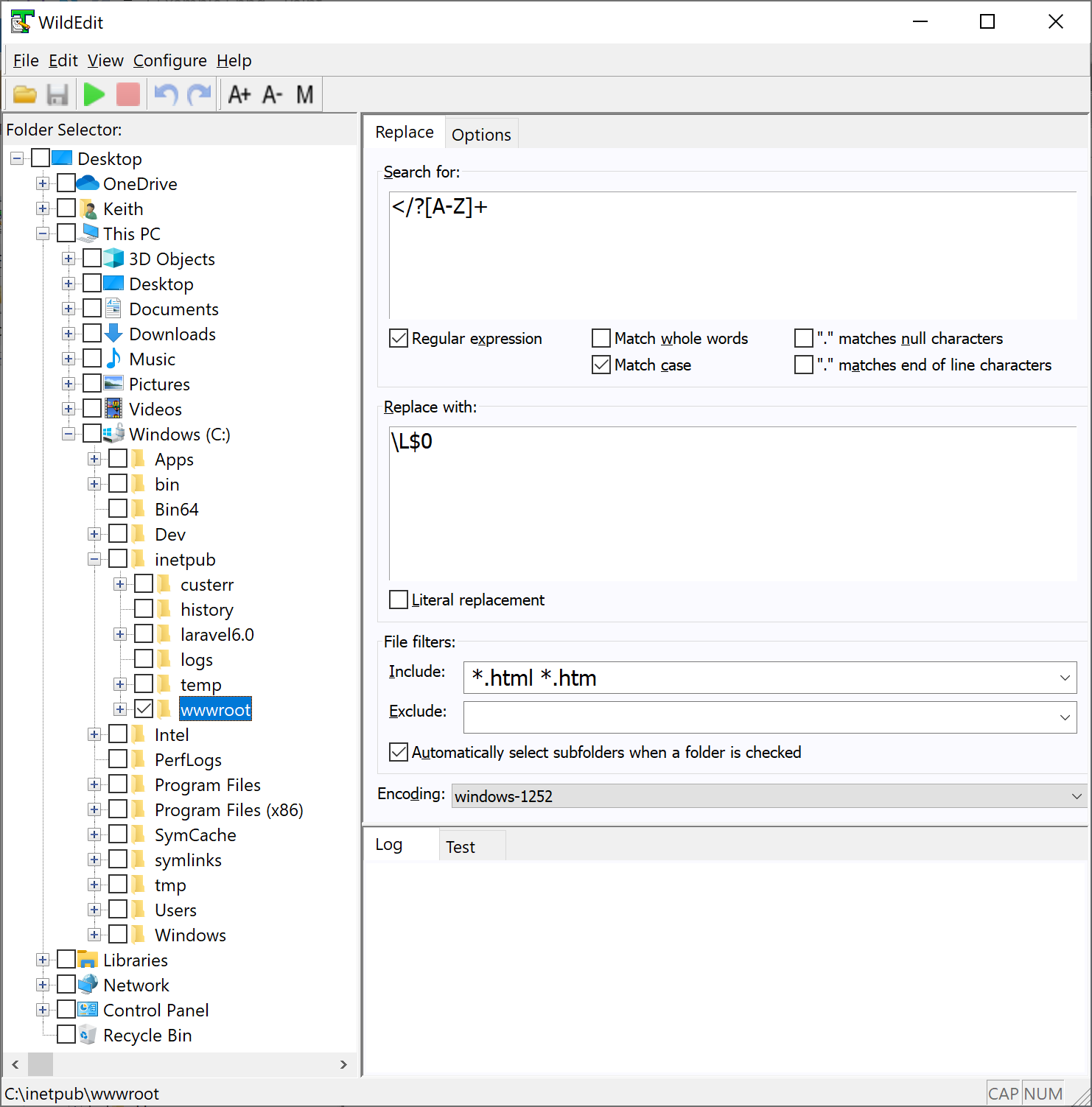Viewport: 1092px width, 1107px height.
Task: Open the Include file filter dropdown
Action: click(1065, 678)
